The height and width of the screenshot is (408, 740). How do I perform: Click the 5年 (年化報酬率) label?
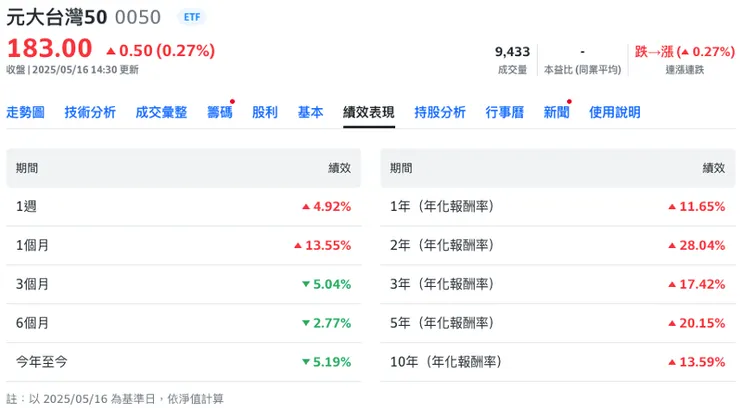tap(442, 323)
